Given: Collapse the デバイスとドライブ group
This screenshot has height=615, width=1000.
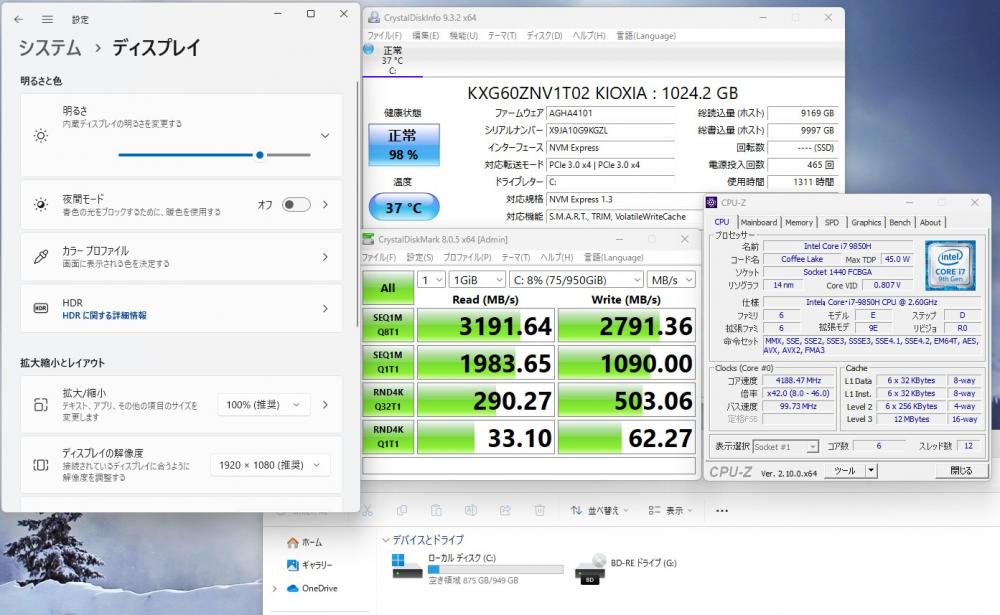Looking at the screenshot, I should coord(385,540).
